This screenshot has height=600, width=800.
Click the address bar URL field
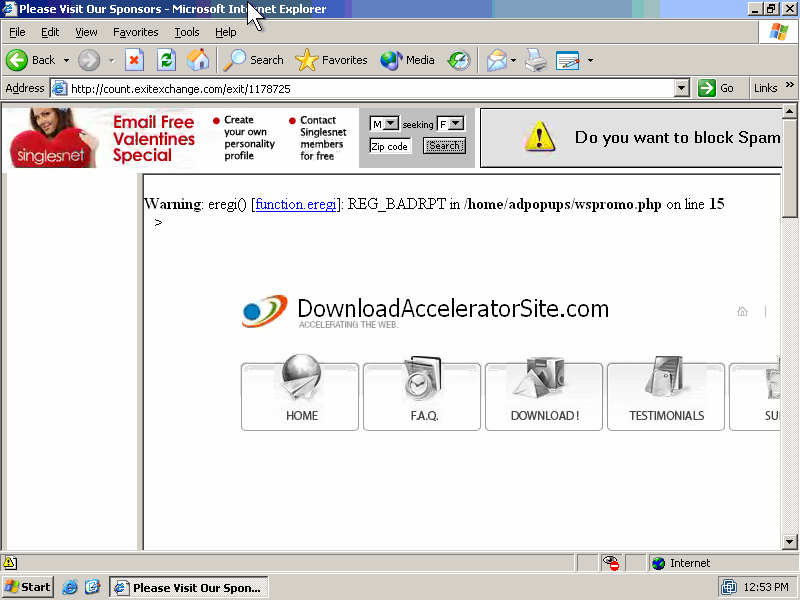[x=371, y=88]
